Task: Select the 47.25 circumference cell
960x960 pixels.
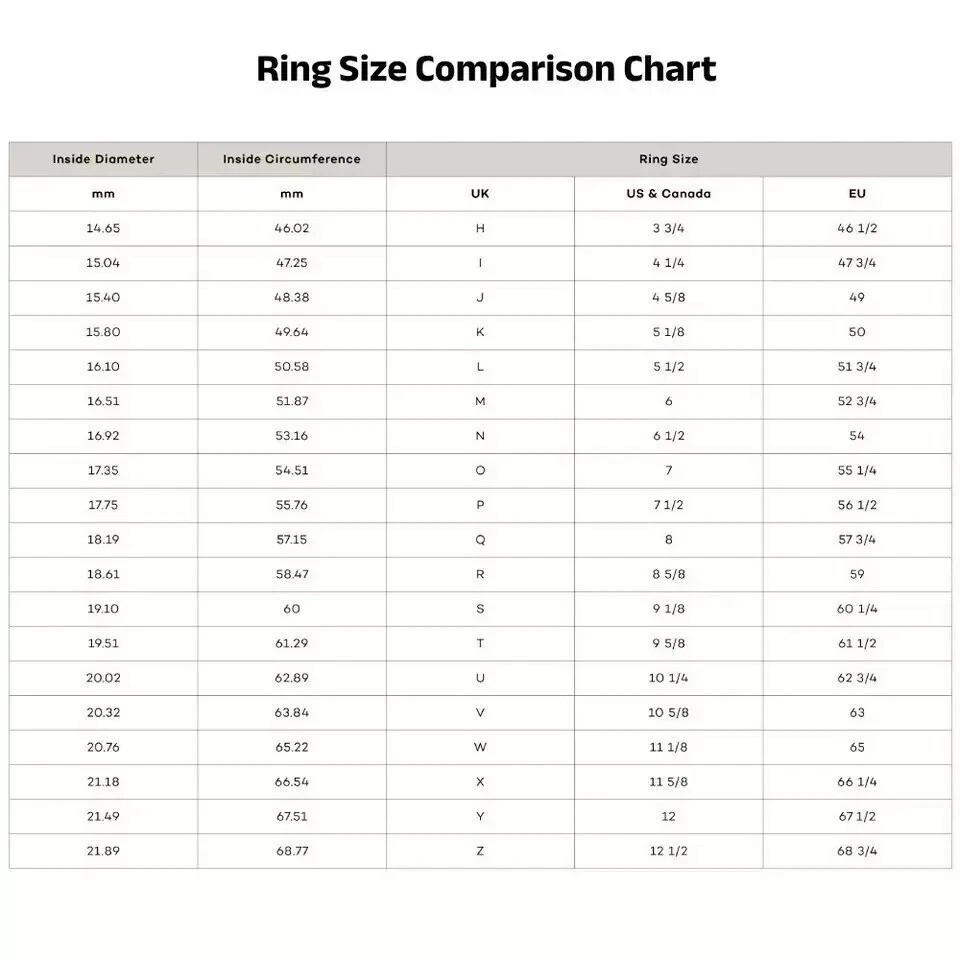Action: (291, 263)
